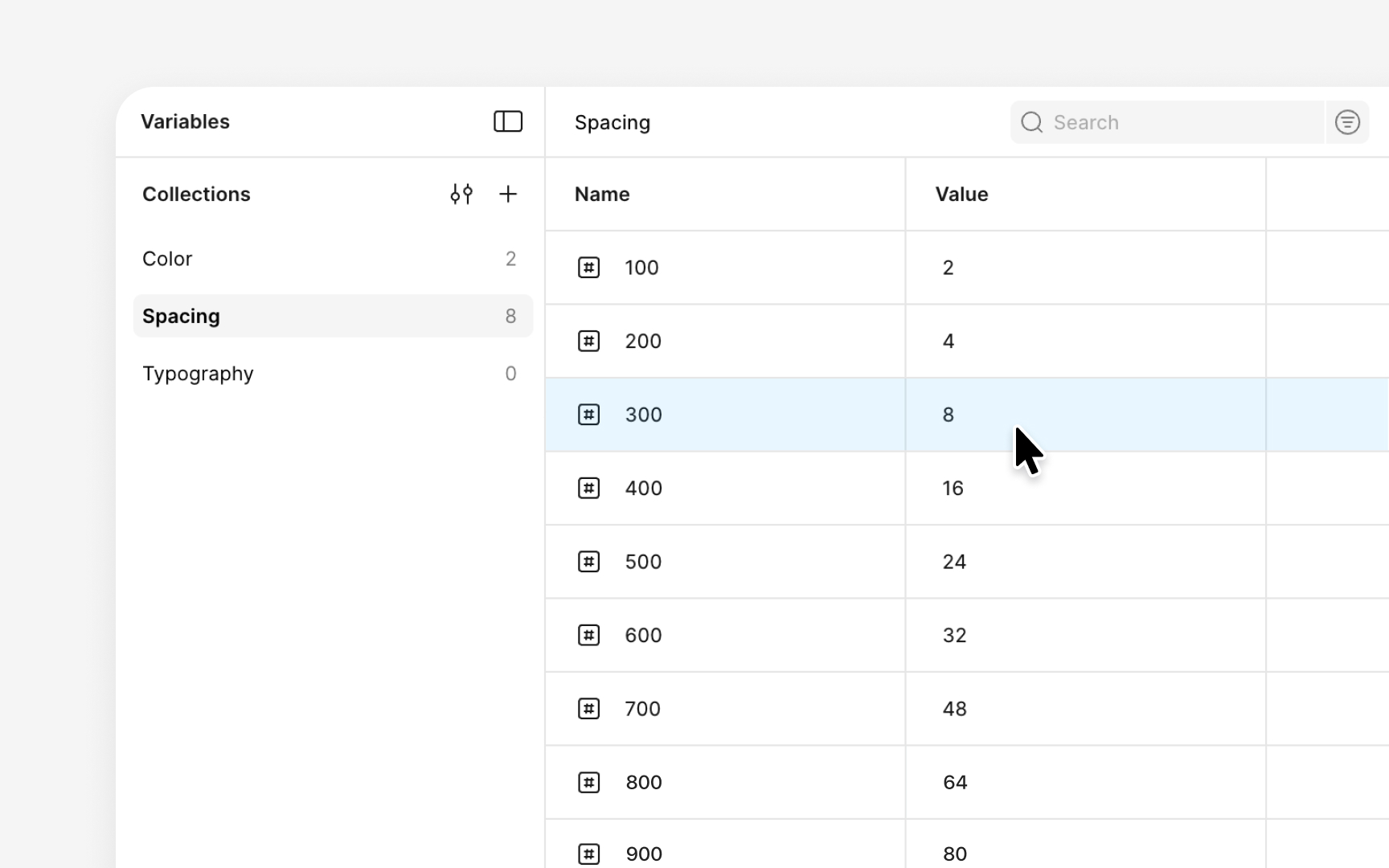The image size is (1389, 868).
Task: Open the filter icon beside Search
Action: [1347, 122]
